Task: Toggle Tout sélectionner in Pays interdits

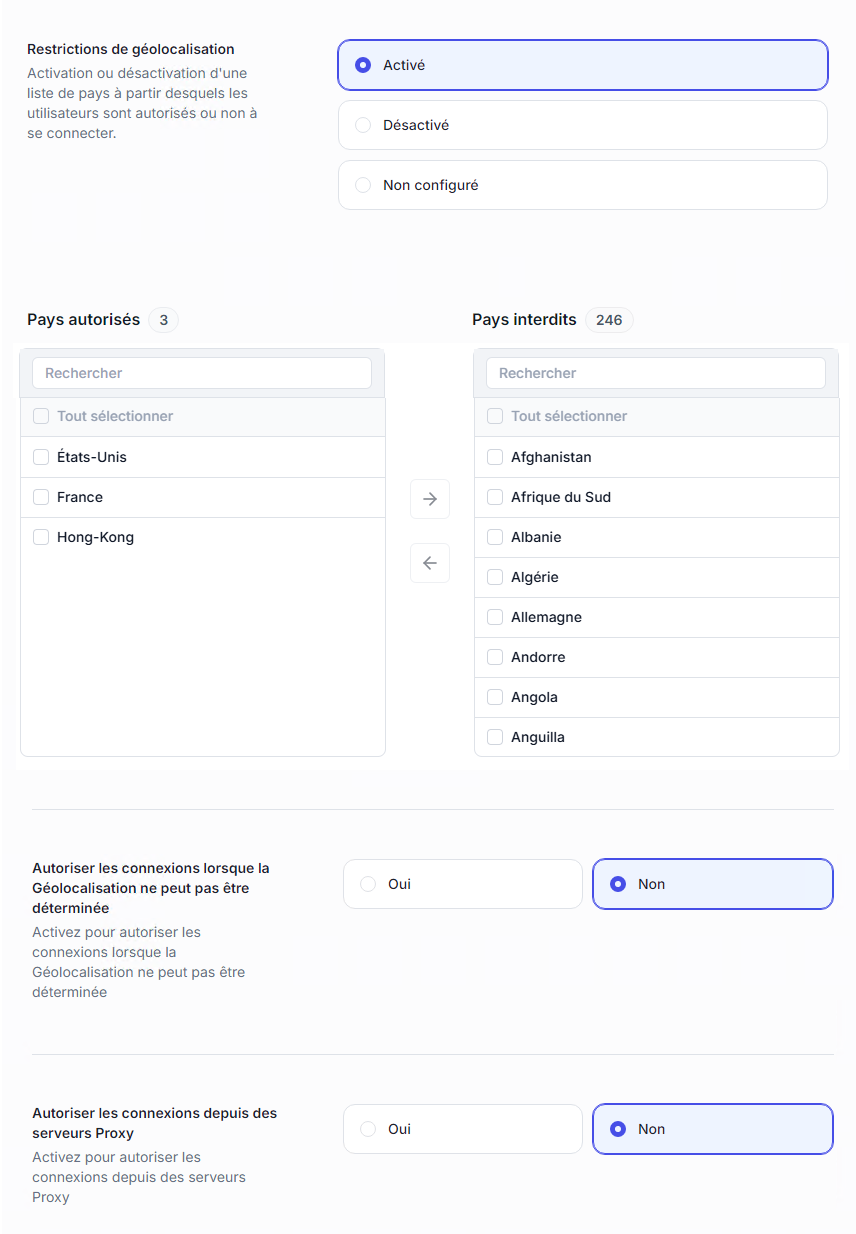Action: 495,416
